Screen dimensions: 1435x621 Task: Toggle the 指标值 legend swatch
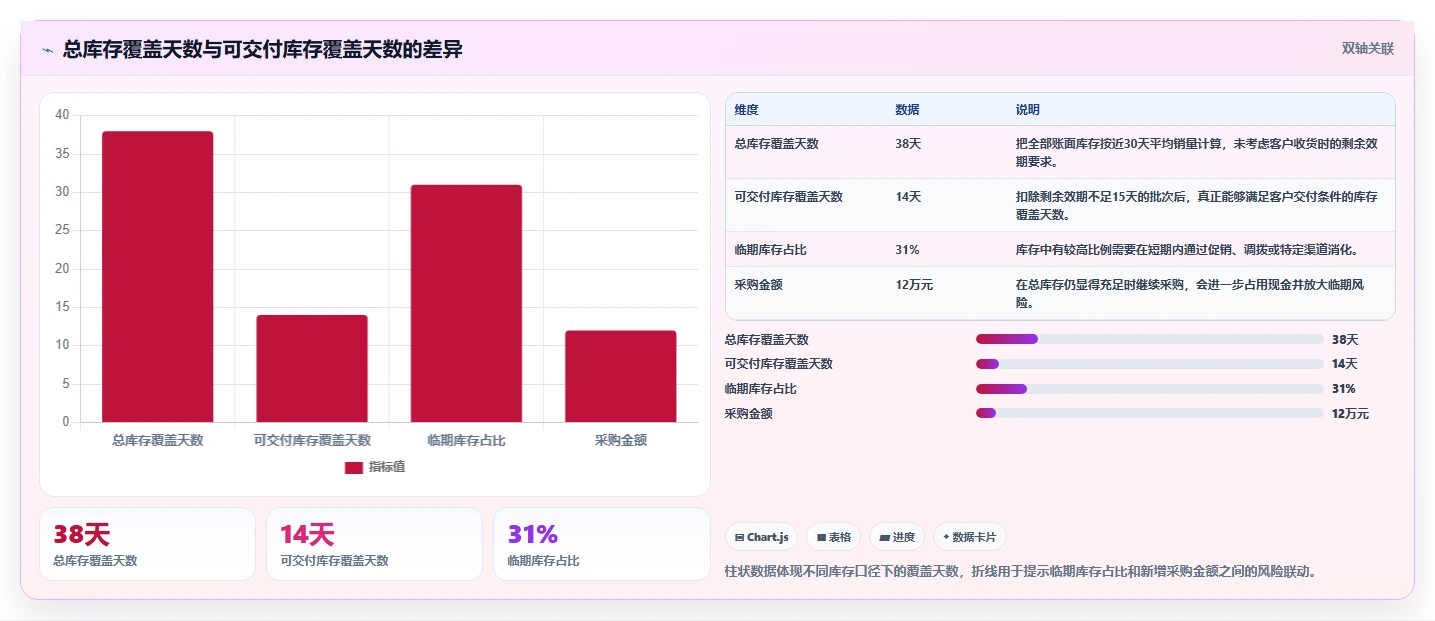[354, 467]
